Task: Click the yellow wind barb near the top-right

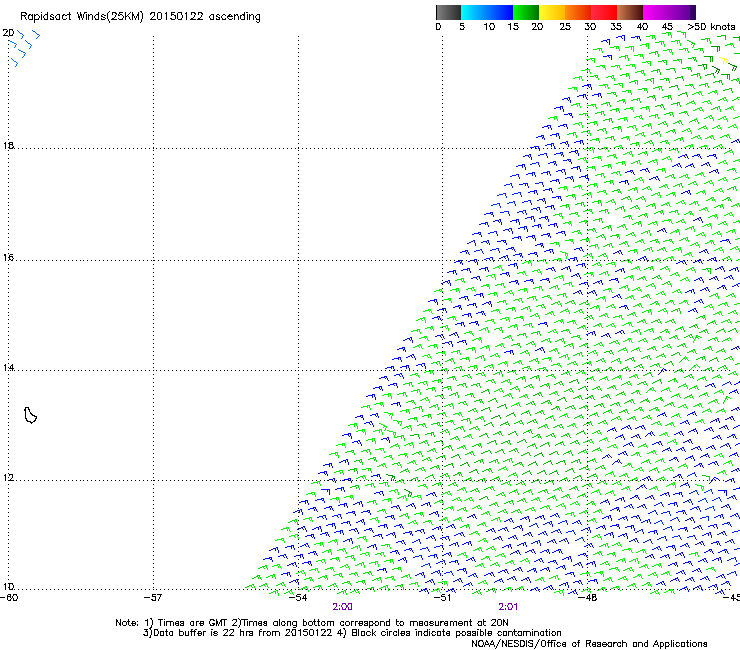Action: 723,60
